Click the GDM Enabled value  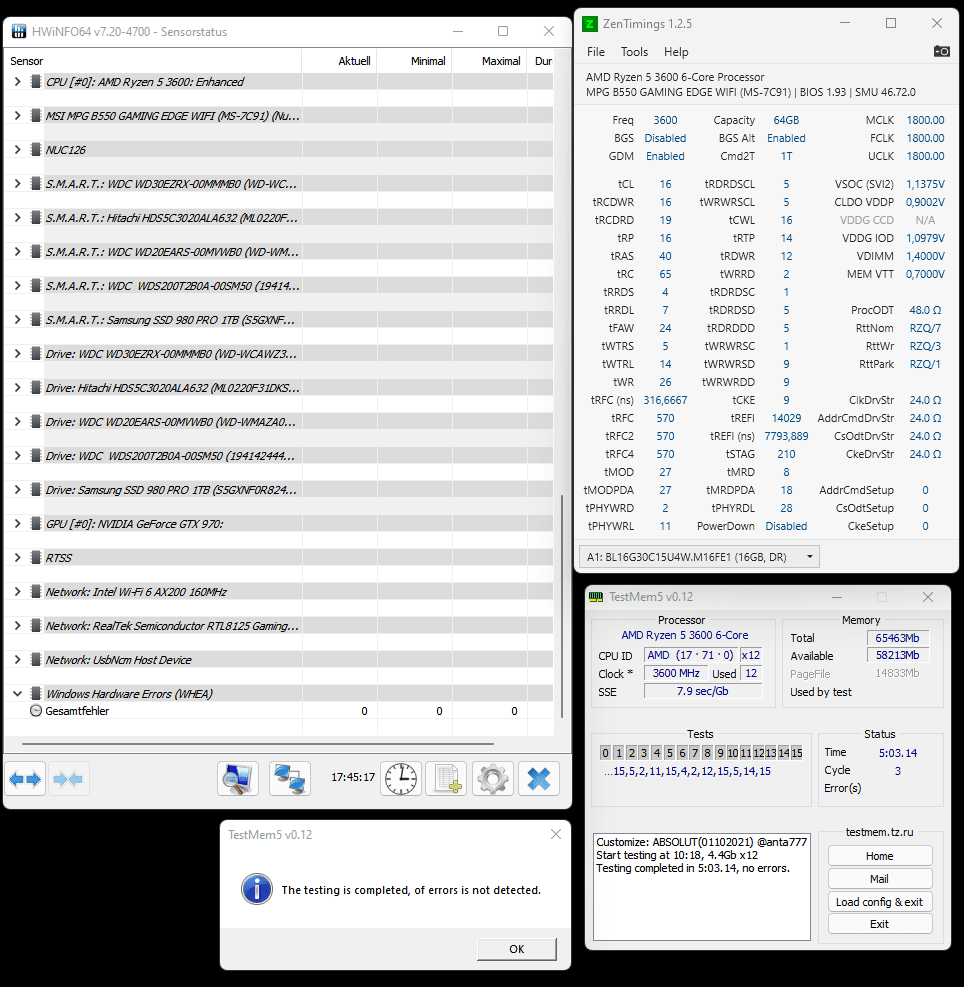[x=665, y=156]
